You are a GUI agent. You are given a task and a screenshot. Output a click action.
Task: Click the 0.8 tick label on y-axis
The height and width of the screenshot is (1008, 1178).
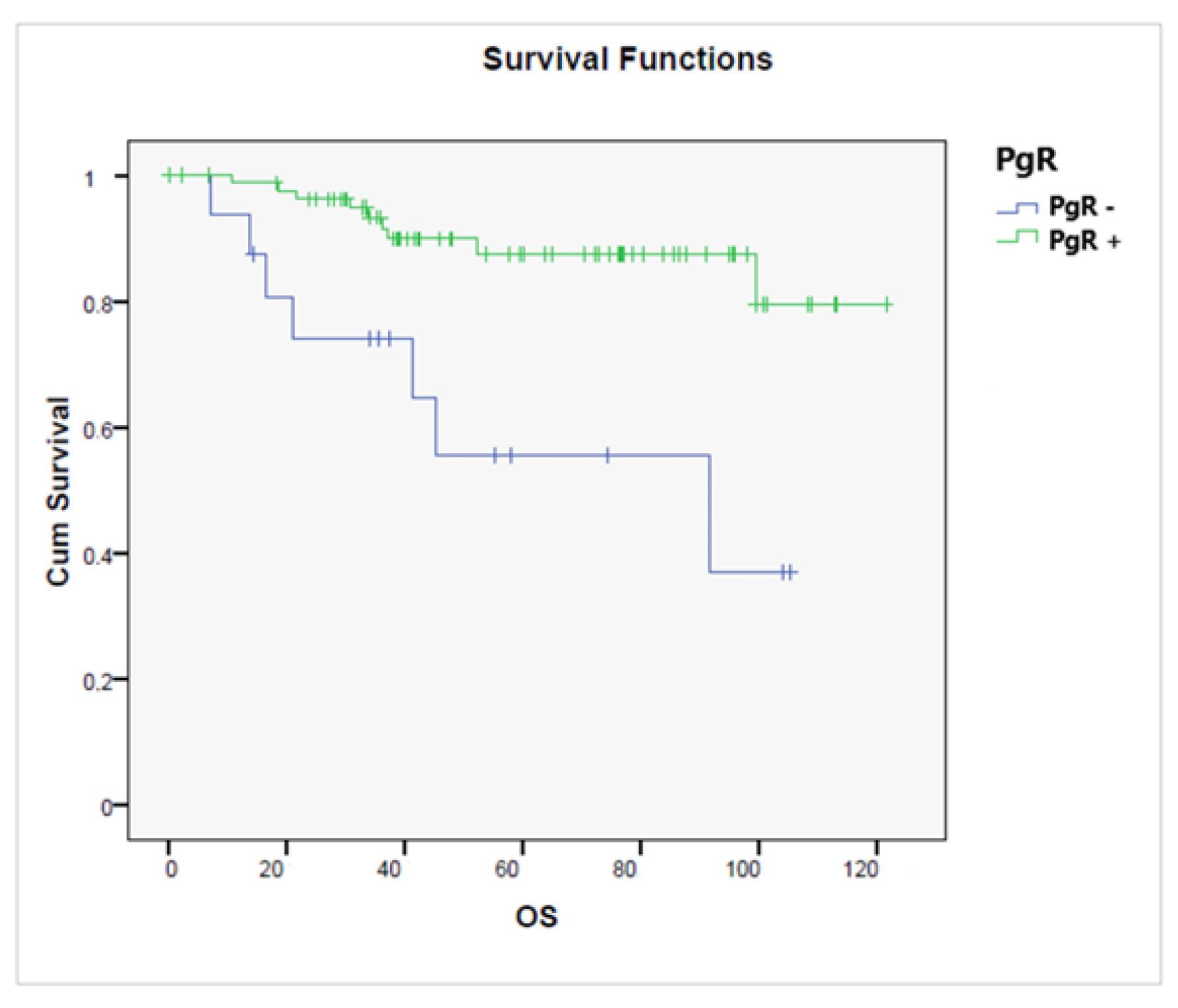coord(96,304)
